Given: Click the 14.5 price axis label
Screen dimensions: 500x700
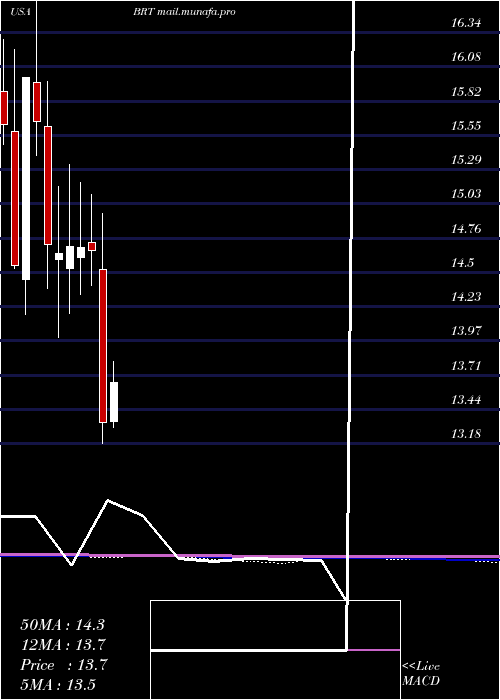Looking at the screenshot, I should pyautogui.click(x=462, y=263).
